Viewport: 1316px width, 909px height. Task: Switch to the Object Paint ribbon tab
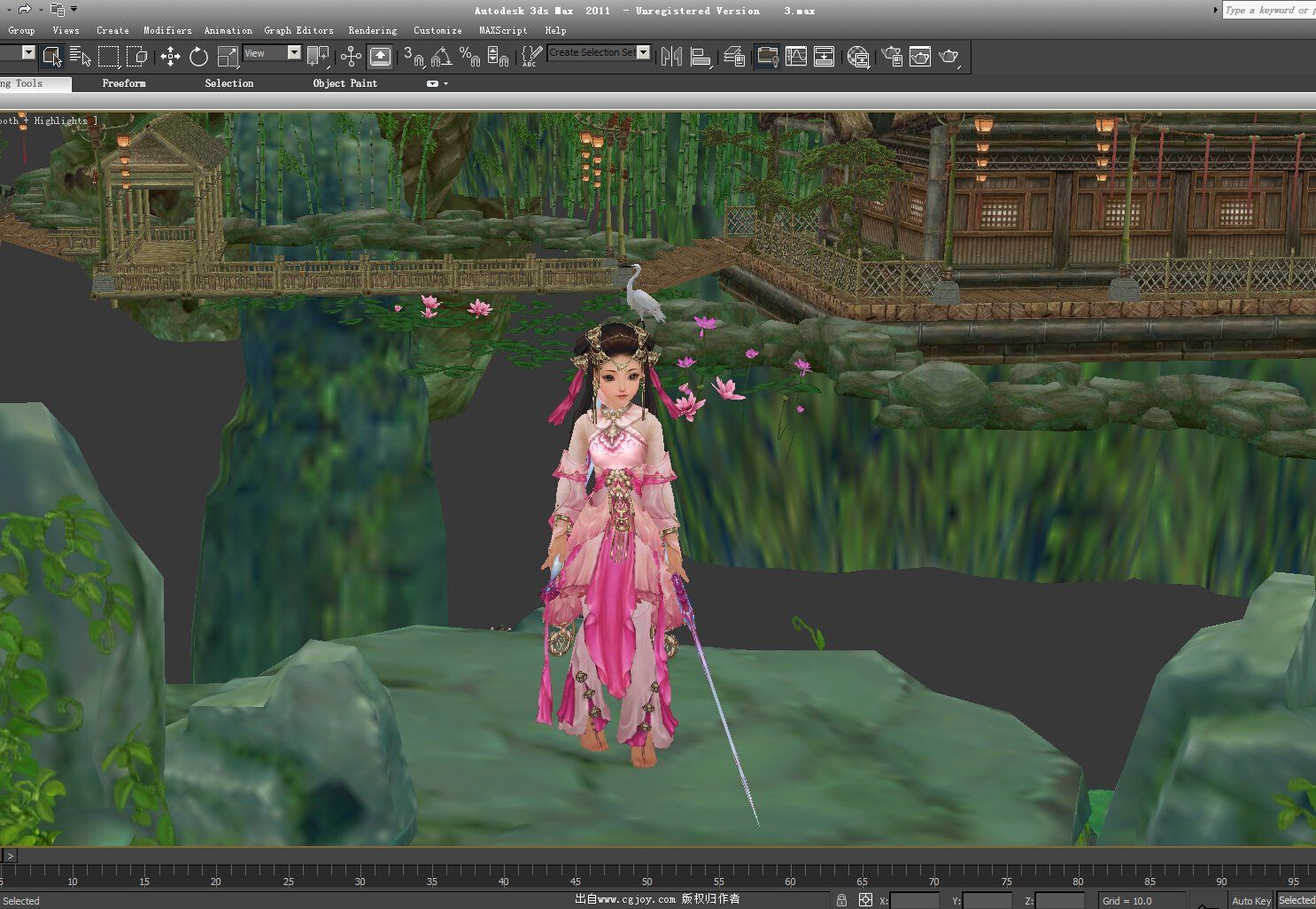tap(344, 83)
